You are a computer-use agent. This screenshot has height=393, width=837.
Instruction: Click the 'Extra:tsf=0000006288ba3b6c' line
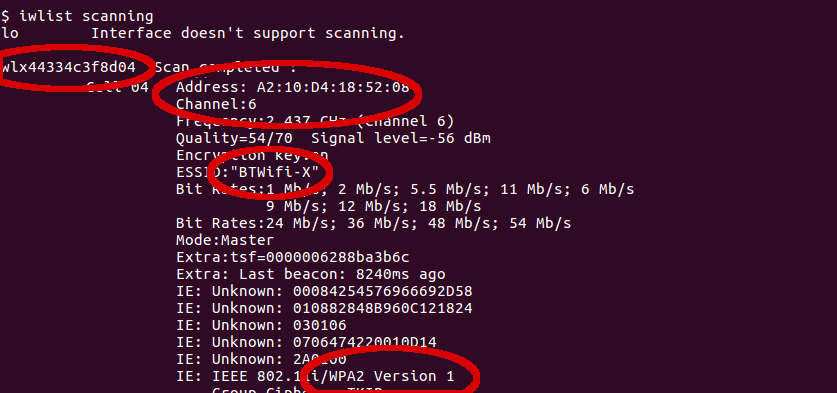pos(293,257)
